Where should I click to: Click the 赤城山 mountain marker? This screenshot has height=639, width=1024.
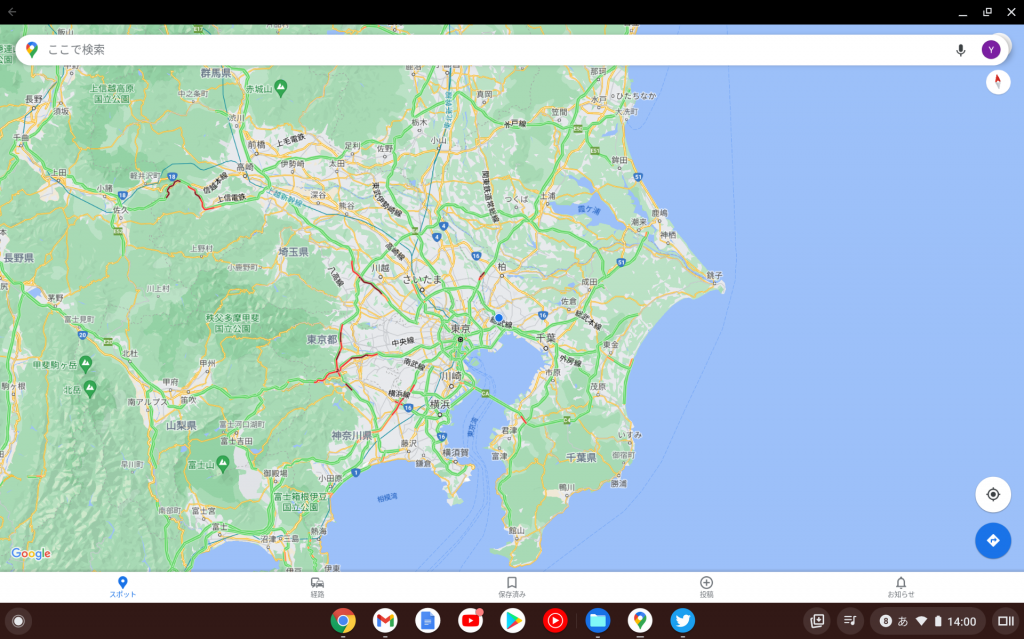(x=281, y=88)
